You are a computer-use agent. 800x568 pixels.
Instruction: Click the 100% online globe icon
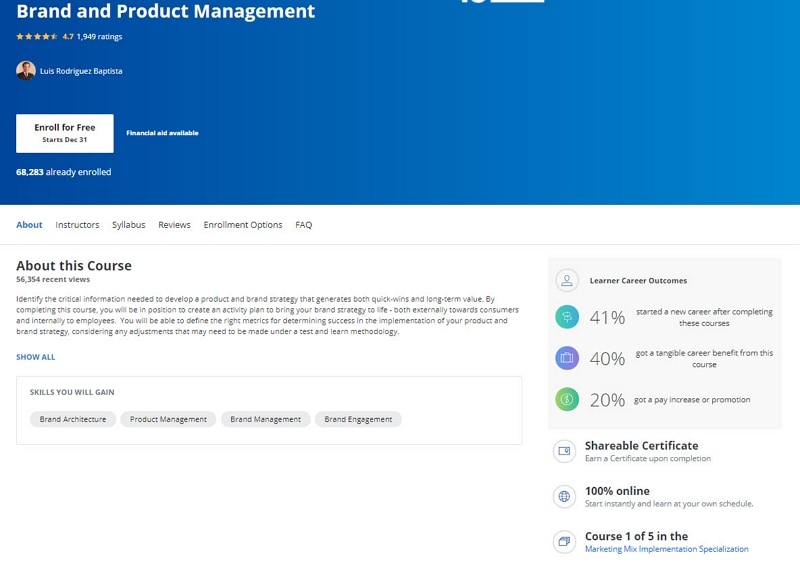point(565,496)
